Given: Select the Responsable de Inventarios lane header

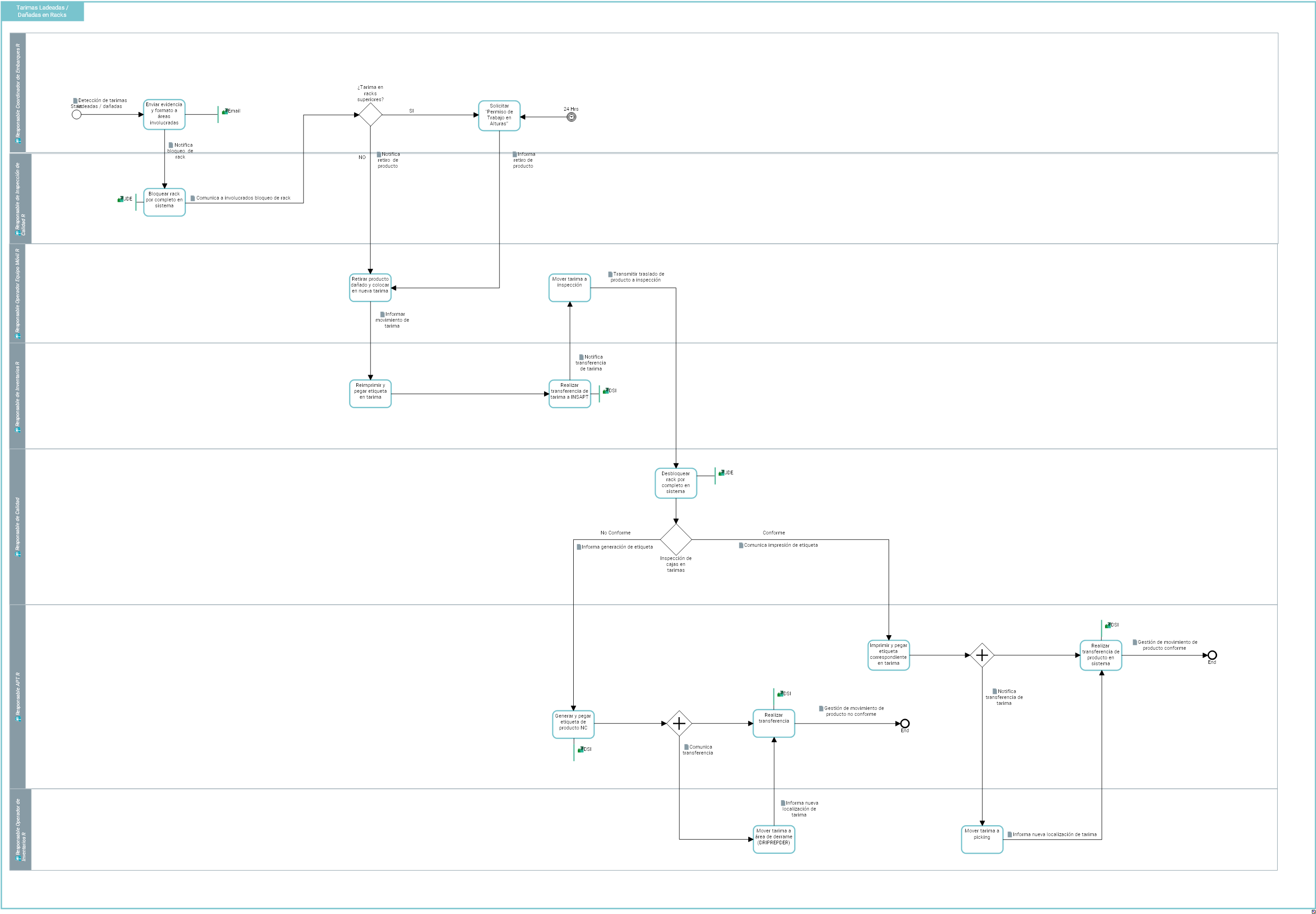Looking at the screenshot, I should click(18, 396).
